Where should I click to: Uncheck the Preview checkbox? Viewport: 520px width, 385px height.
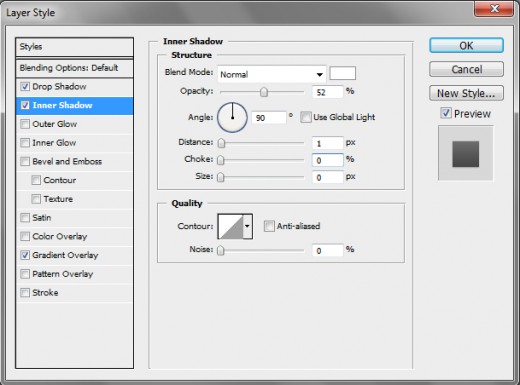click(x=446, y=113)
